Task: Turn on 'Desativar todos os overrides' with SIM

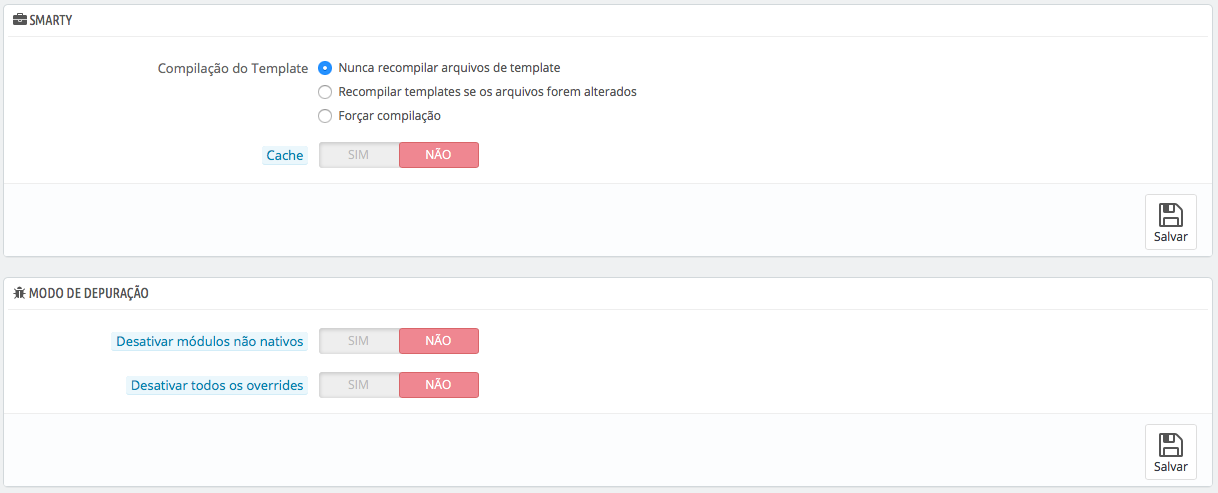Action: coord(359,385)
